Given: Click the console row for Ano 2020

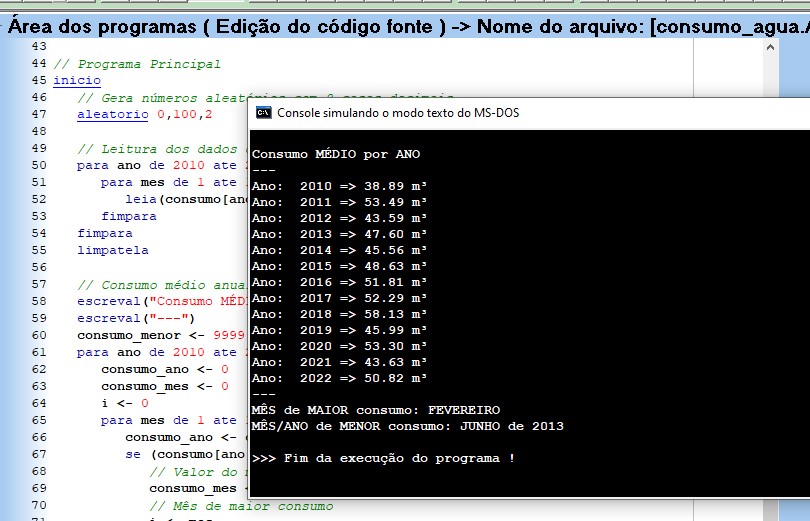Looking at the screenshot, I should [339, 346].
